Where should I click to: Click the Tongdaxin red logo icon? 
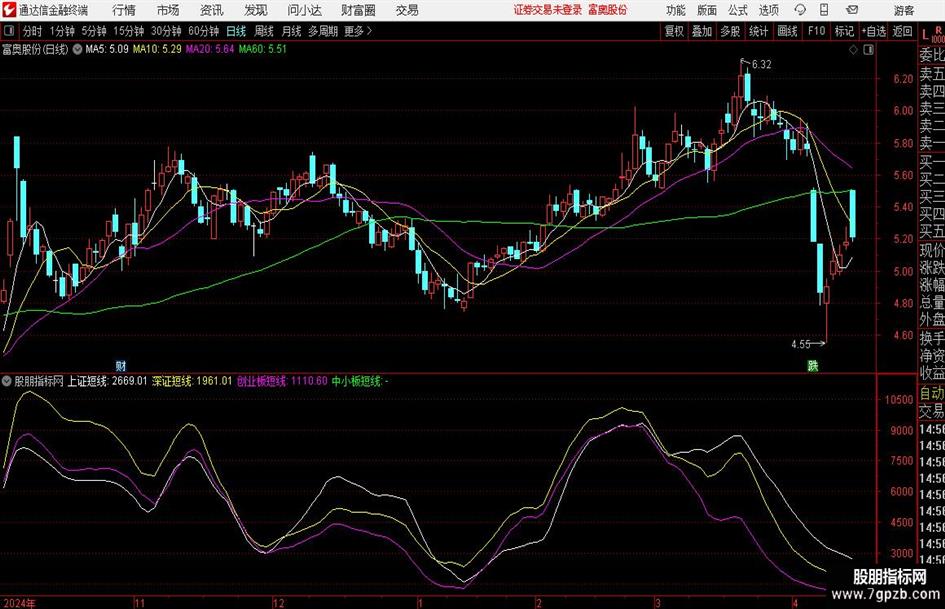(9, 10)
